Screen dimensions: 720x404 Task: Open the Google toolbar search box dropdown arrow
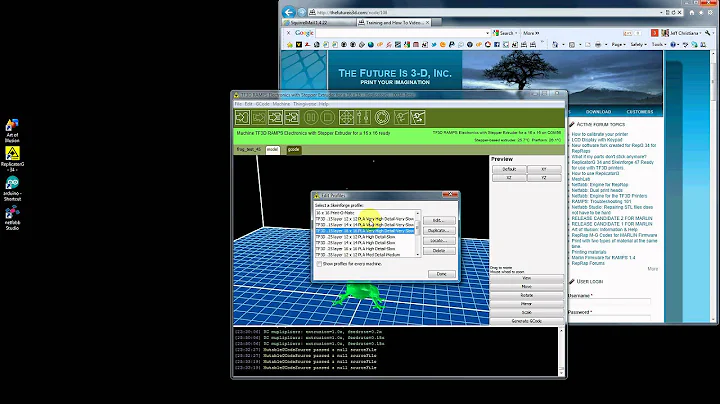click(487, 33)
